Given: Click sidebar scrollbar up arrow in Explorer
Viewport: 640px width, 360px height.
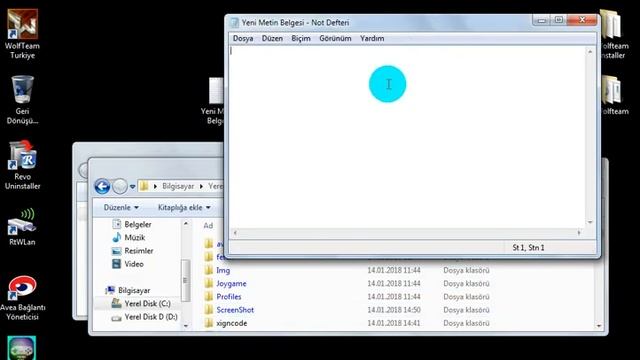Looking at the screenshot, I should [x=186, y=224].
